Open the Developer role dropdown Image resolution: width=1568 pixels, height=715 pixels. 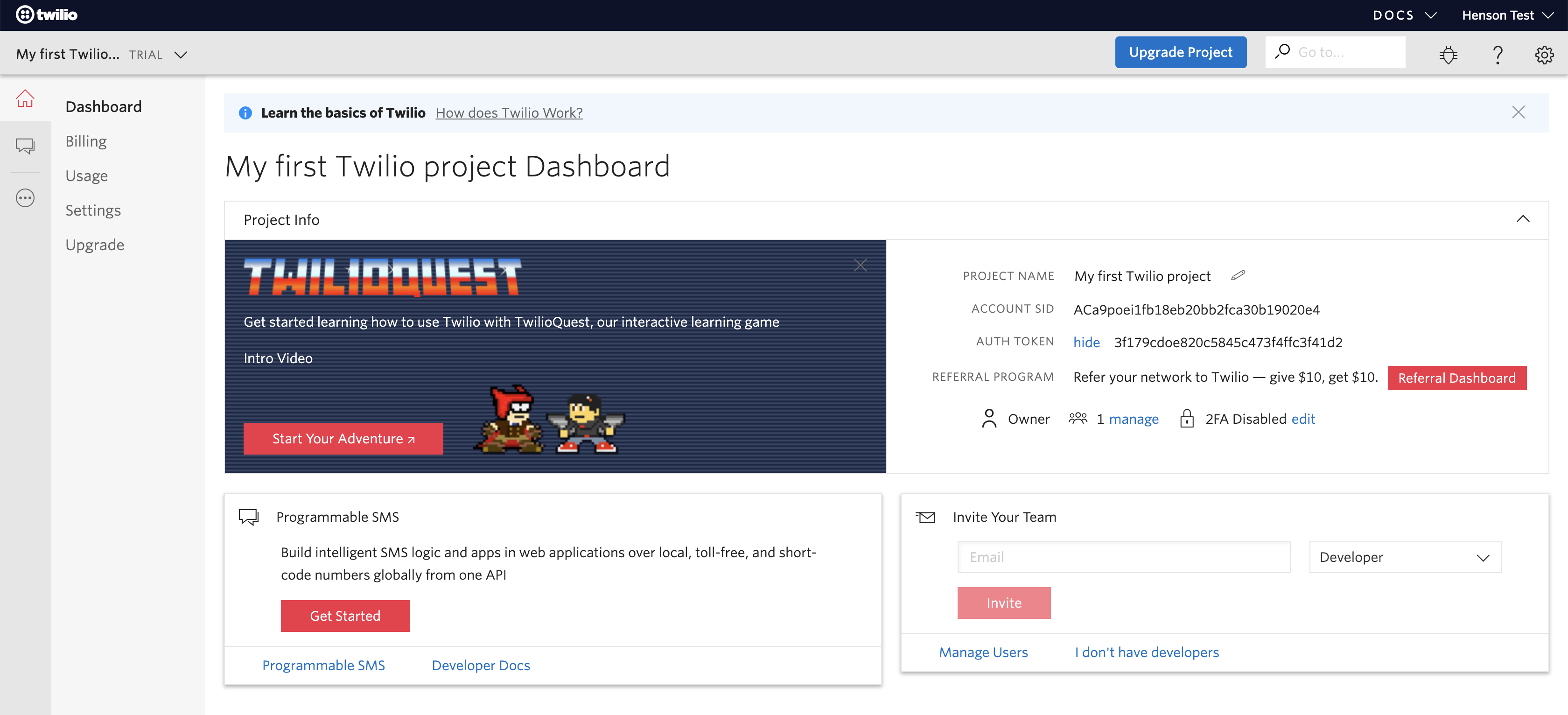(1405, 557)
